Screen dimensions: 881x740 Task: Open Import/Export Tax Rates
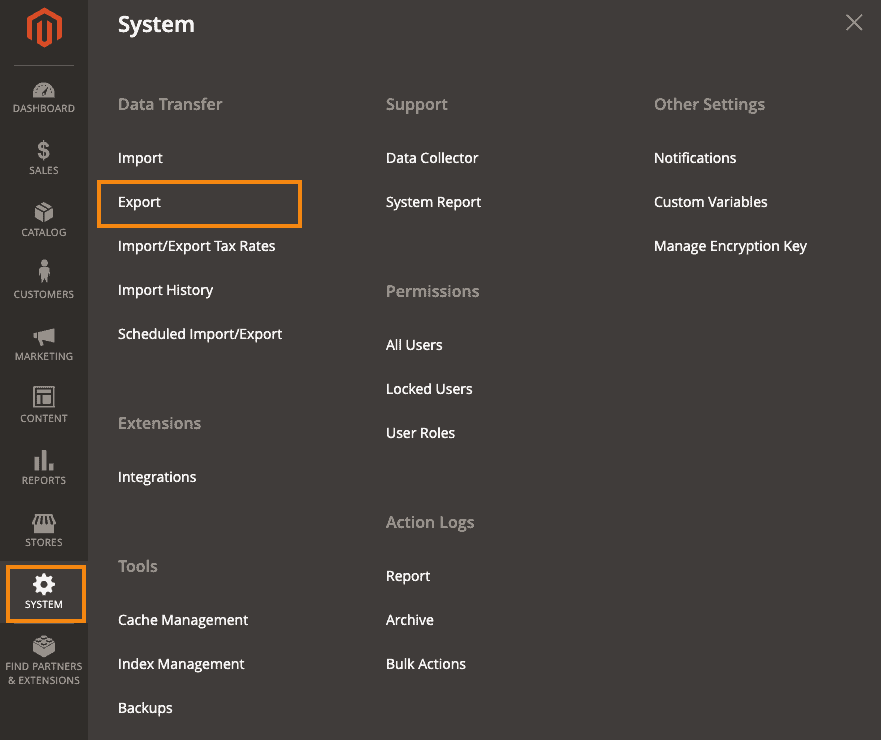point(197,246)
